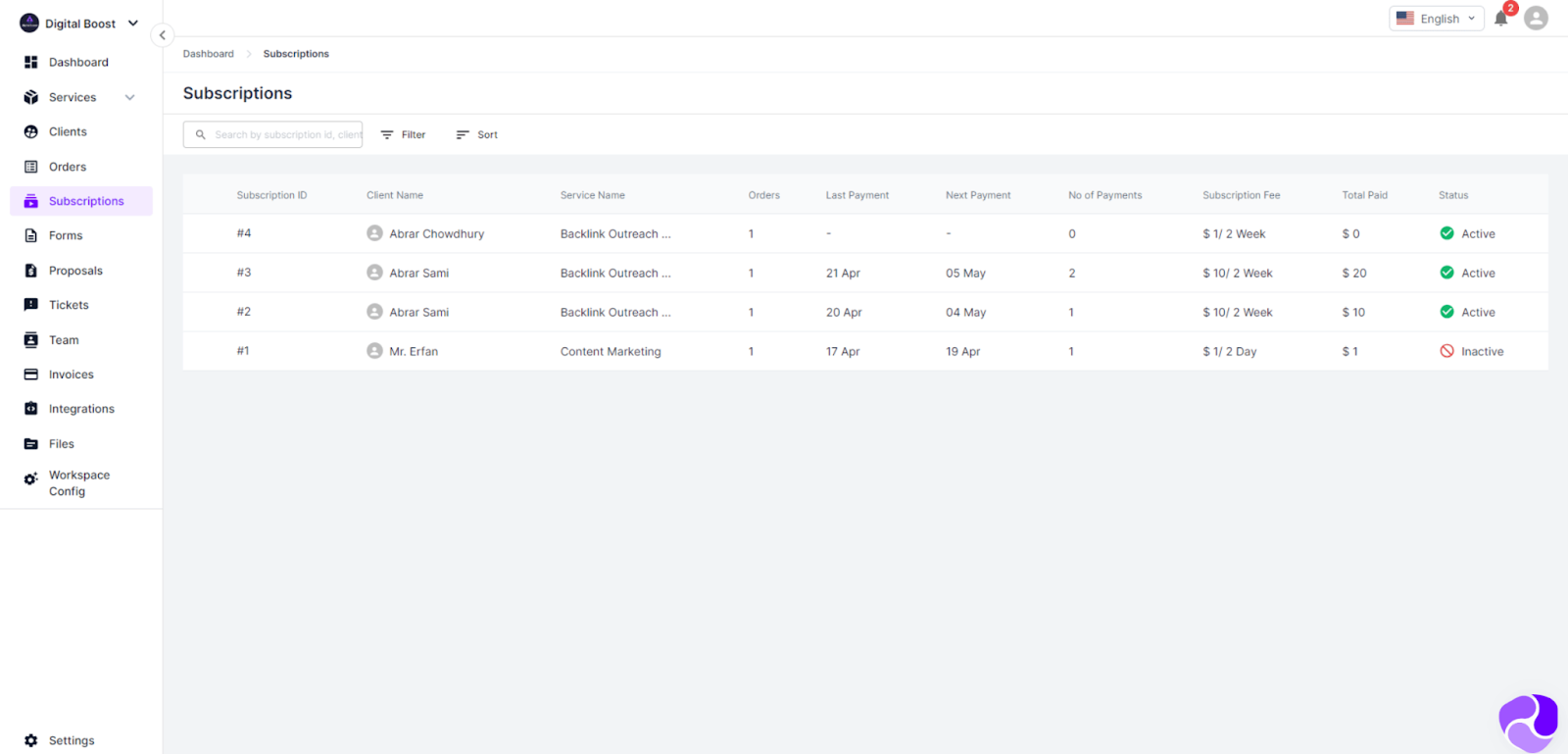Open the English language dropdown

click(x=1436, y=19)
